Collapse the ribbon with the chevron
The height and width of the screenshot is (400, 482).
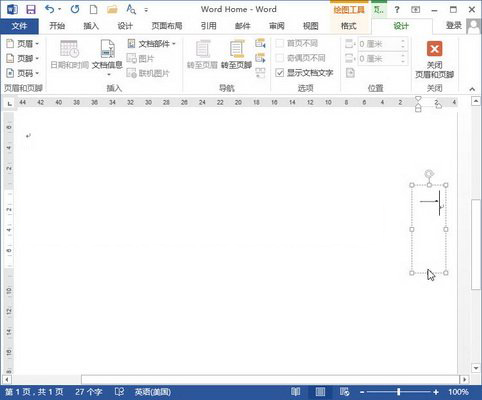[472, 89]
